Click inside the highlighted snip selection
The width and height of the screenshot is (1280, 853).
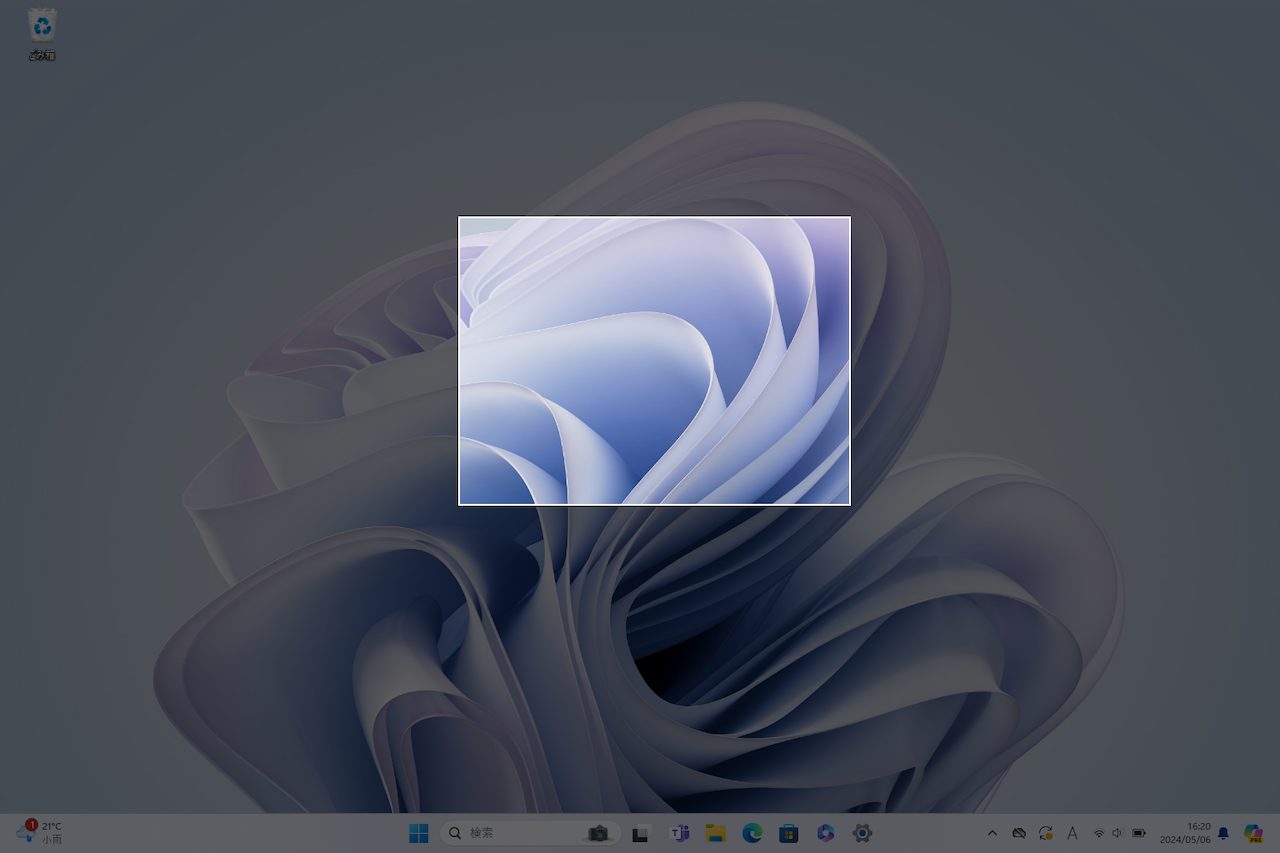[x=654, y=361]
